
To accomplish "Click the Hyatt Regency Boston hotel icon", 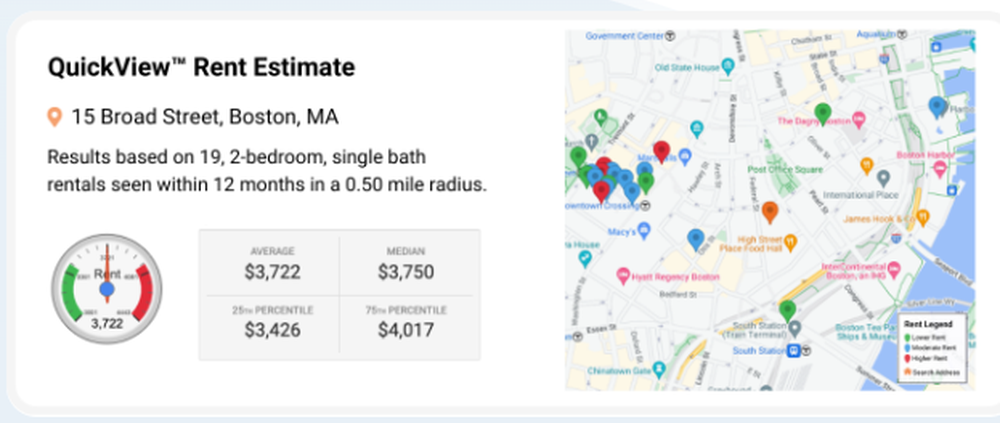I will pos(624,276).
